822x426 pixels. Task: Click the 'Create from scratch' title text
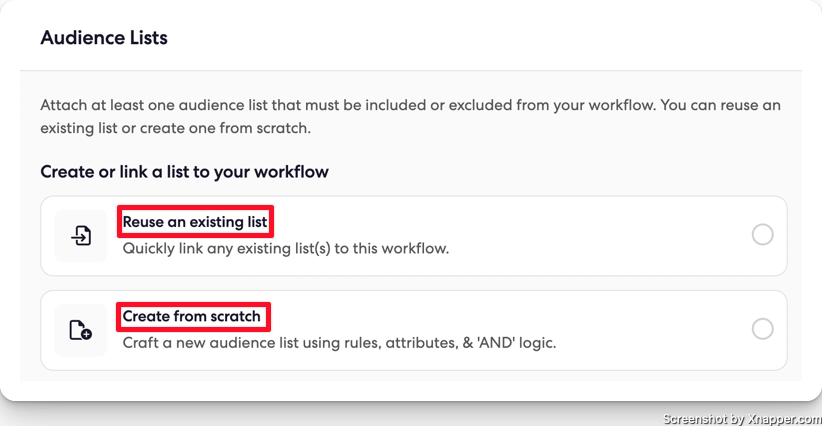click(x=191, y=316)
